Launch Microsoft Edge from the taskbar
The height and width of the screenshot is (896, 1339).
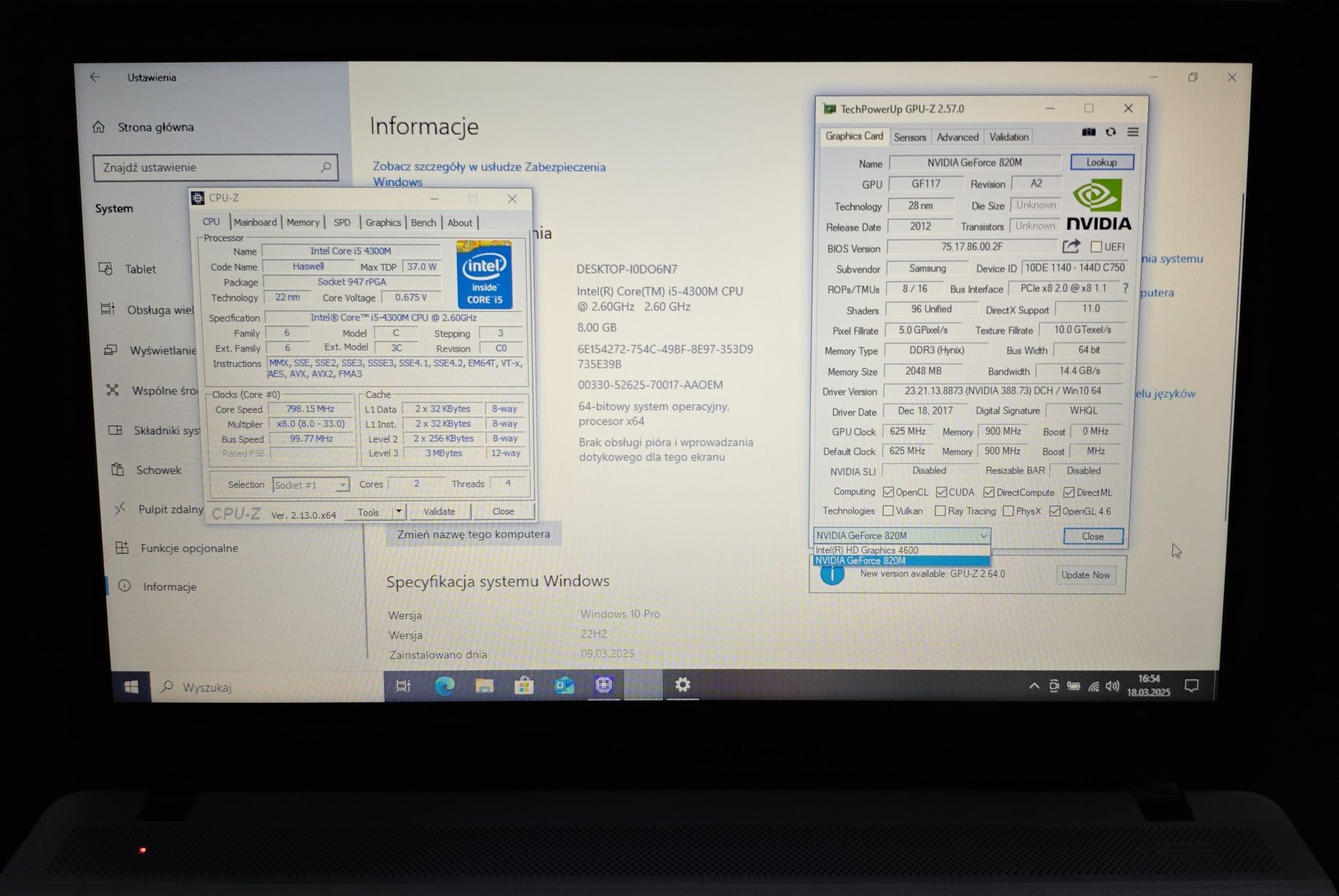[444, 685]
